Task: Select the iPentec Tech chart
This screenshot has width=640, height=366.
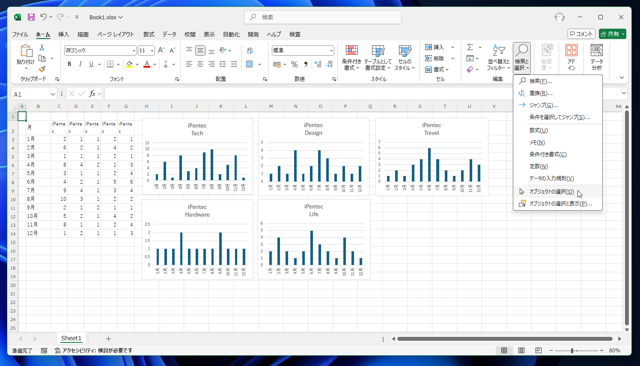Action: 198,156
